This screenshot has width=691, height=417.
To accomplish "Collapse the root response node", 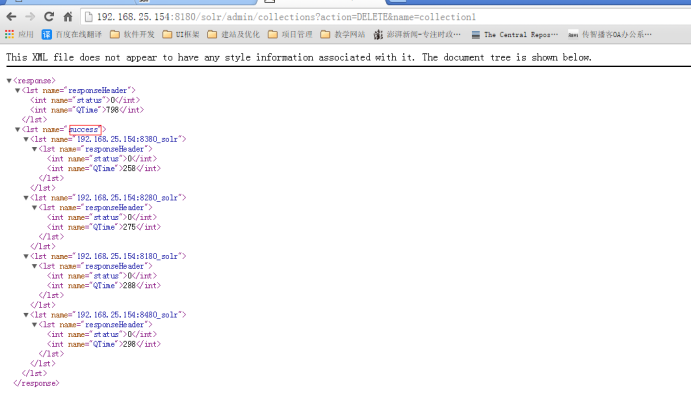I will coord(9,81).
